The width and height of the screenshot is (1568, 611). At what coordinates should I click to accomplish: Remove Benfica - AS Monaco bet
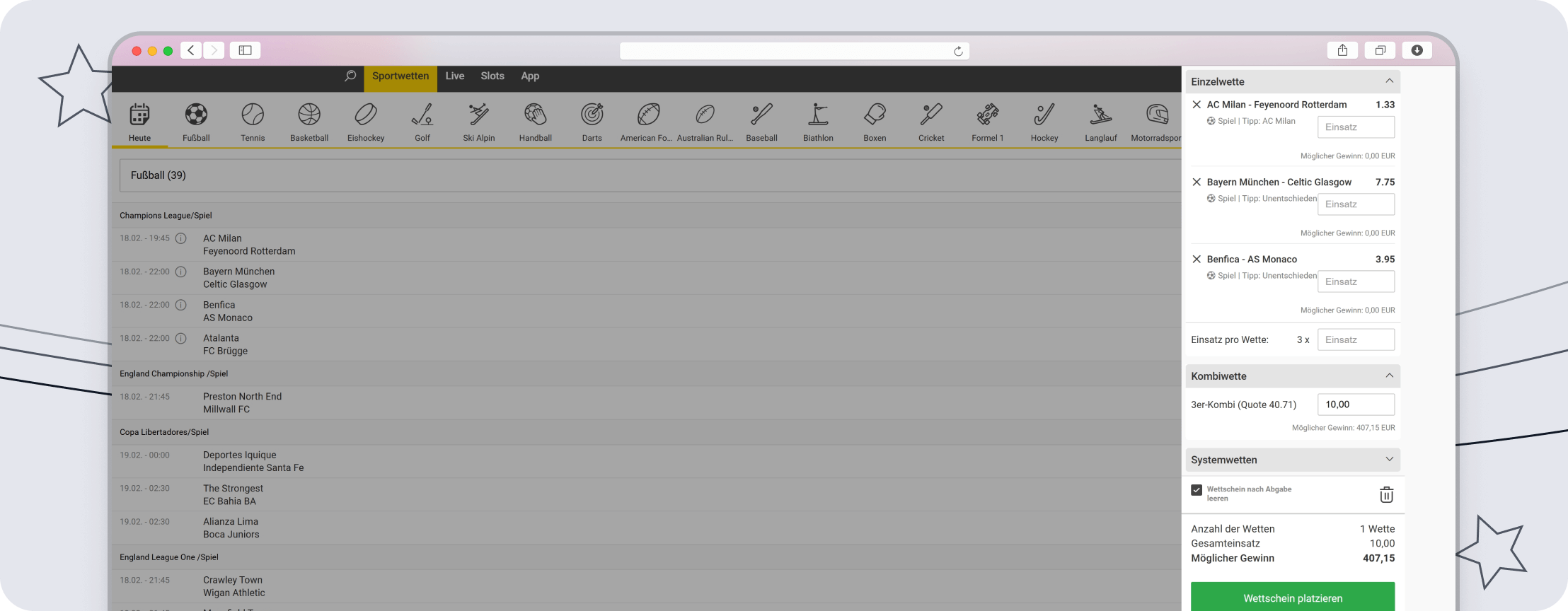[x=1197, y=259]
